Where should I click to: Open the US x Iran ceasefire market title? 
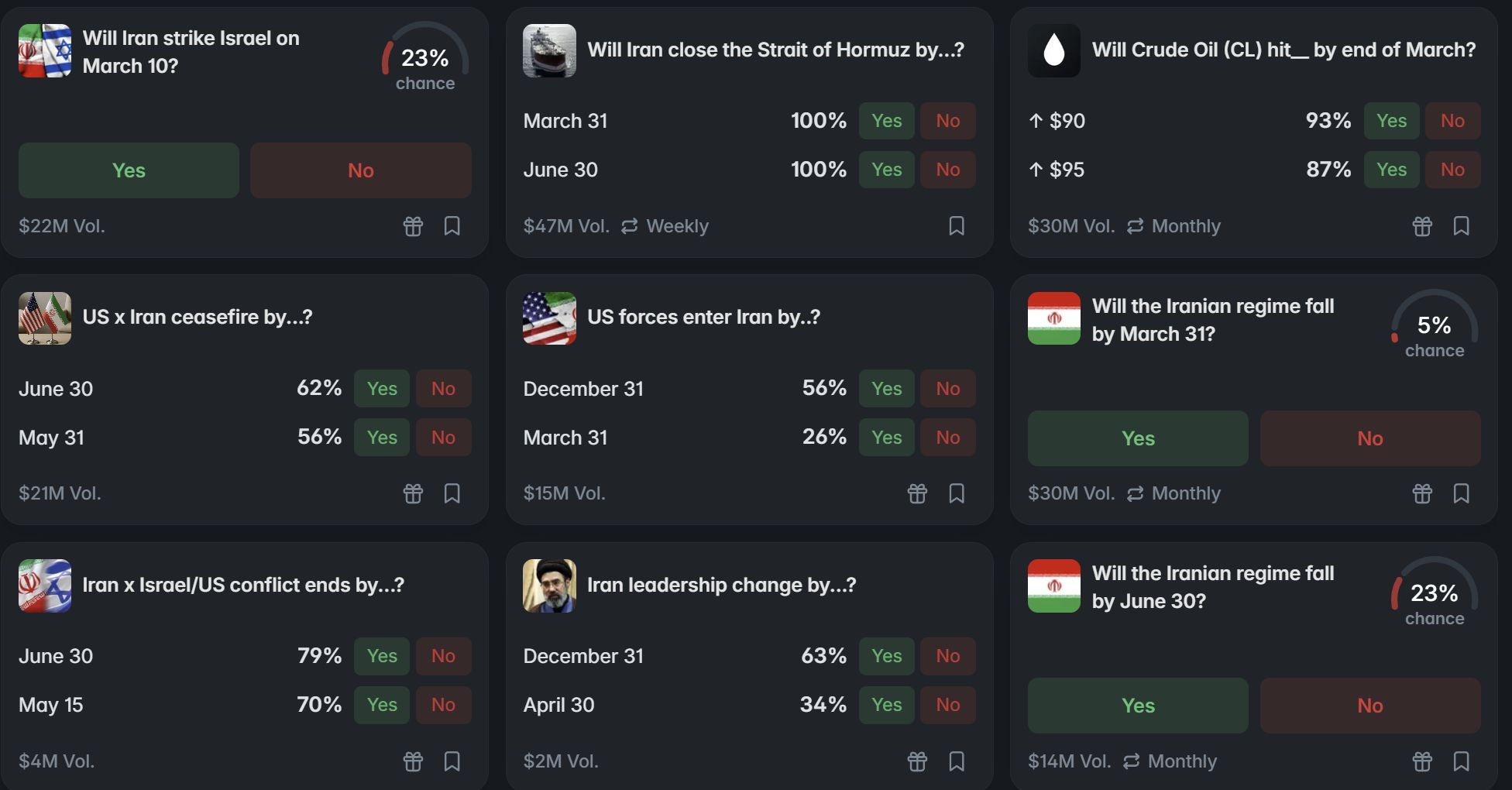point(198,317)
